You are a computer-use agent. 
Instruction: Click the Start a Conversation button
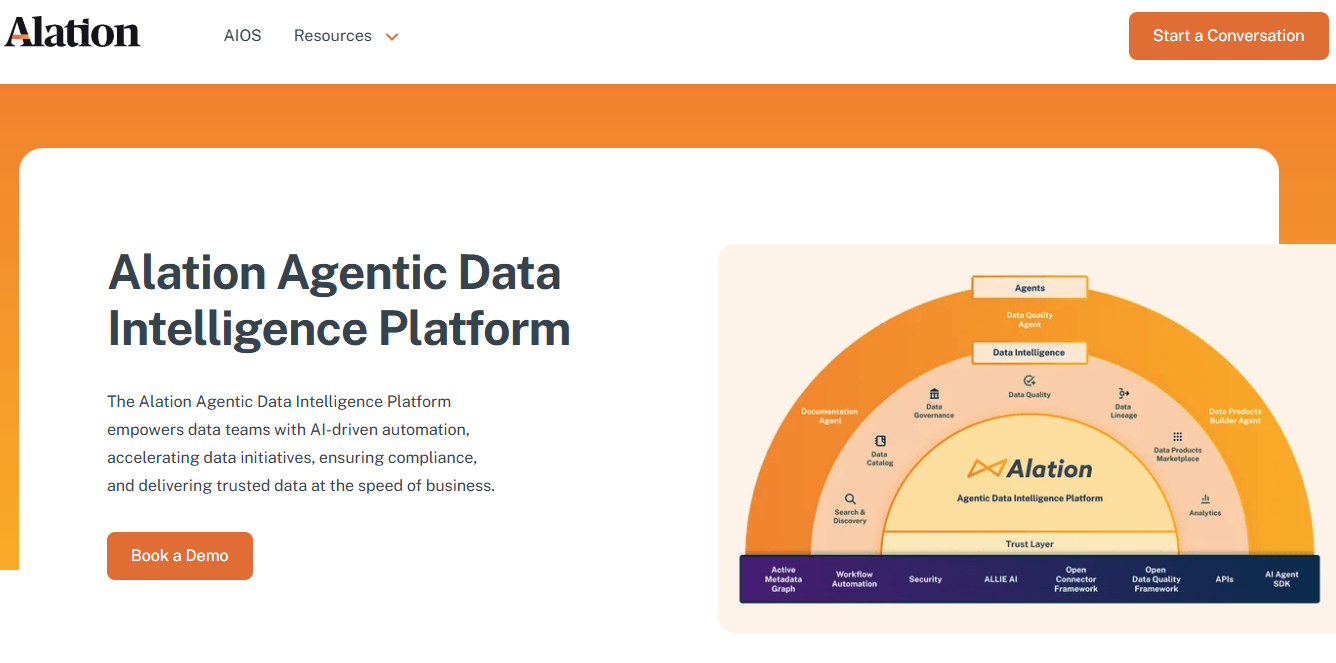point(1228,36)
